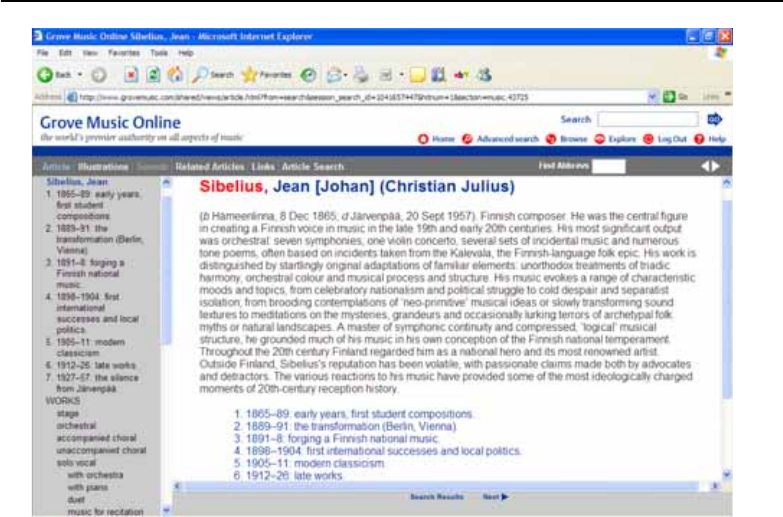Click the red Help question-mark icon
Image resolution: width=783 pixels, height=517 pixels.
[699, 139]
